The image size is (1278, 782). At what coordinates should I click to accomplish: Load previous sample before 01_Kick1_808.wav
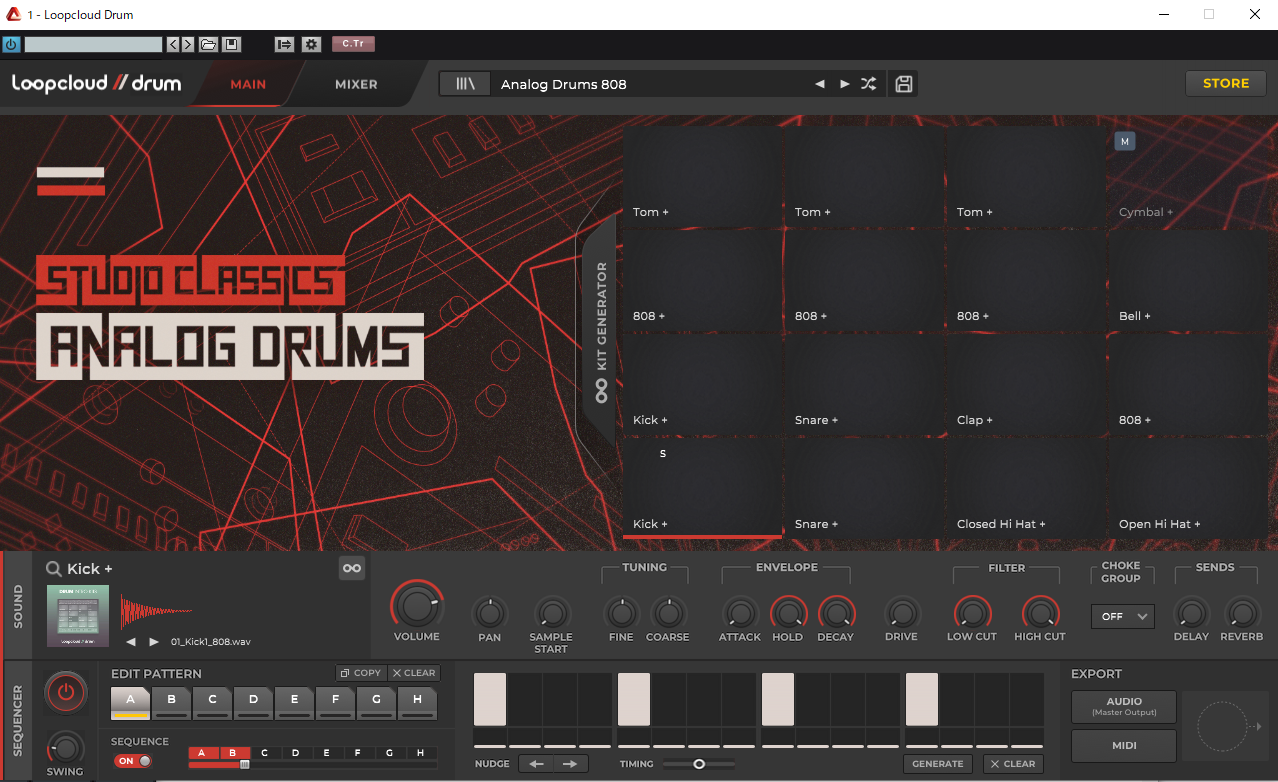[131, 641]
